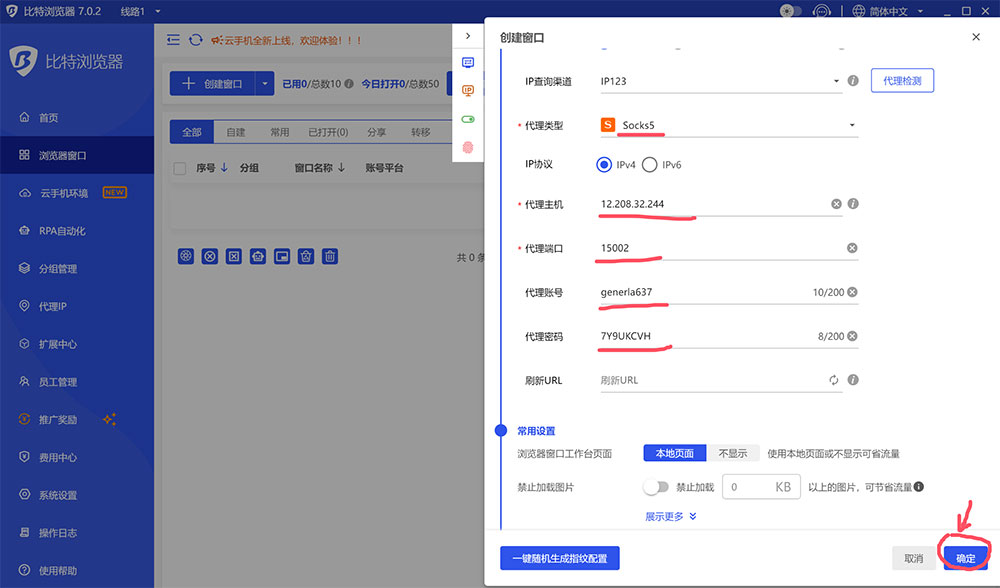Click the info icon beside 代理主机

coord(853,203)
